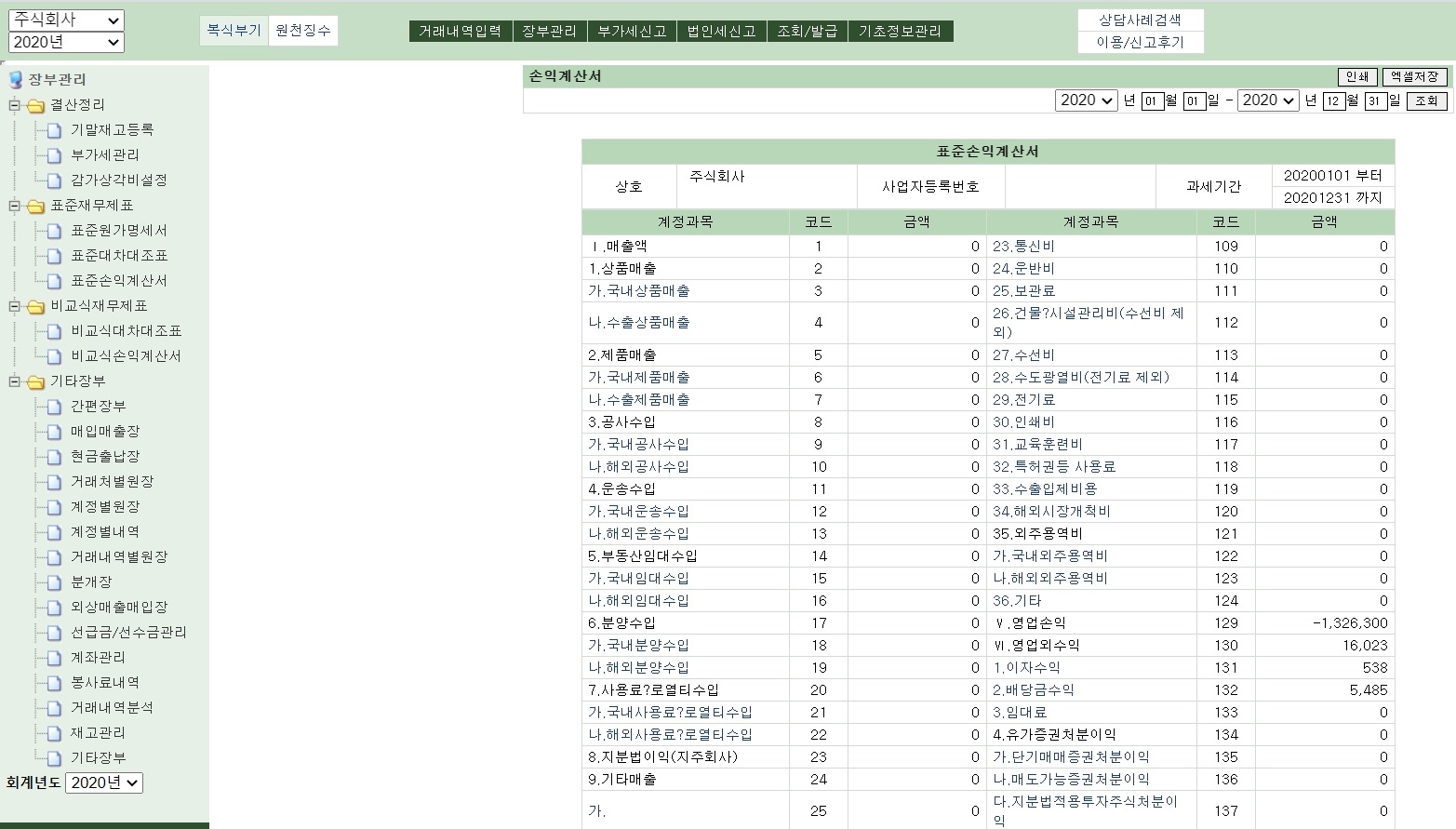Screen dimensions: 1456x829
Task: Click the 2.배당금수익 amount 5,485
Action: pos(1369,690)
